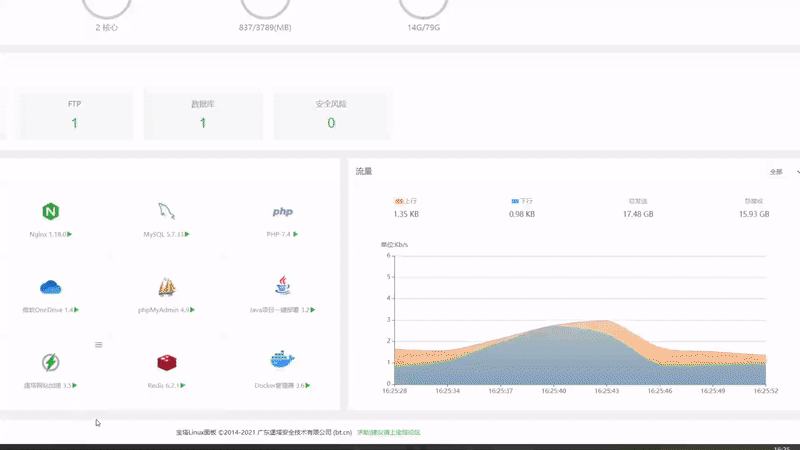Open the PHP logo icon
Image resolution: width=800 pixels, height=450 pixels.
click(282, 212)
